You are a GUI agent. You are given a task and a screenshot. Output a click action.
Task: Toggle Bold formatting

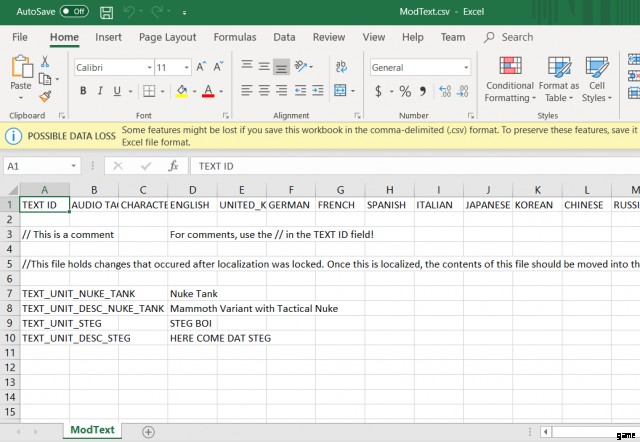pos(83,91)
